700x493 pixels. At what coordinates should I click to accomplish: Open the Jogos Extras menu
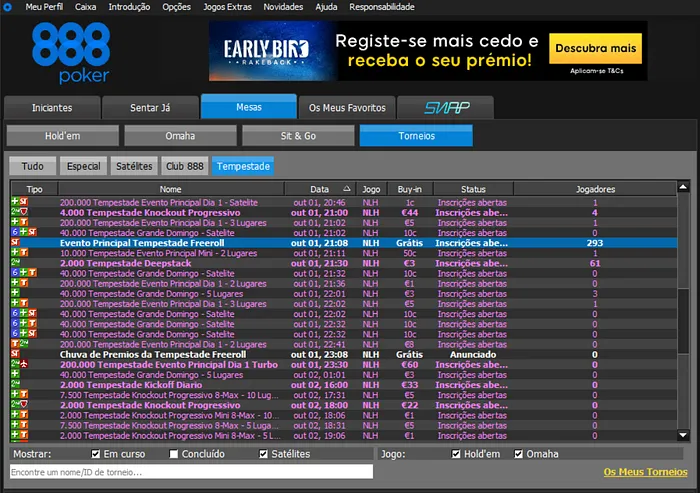pyautogui.click(x=227, y=7)
